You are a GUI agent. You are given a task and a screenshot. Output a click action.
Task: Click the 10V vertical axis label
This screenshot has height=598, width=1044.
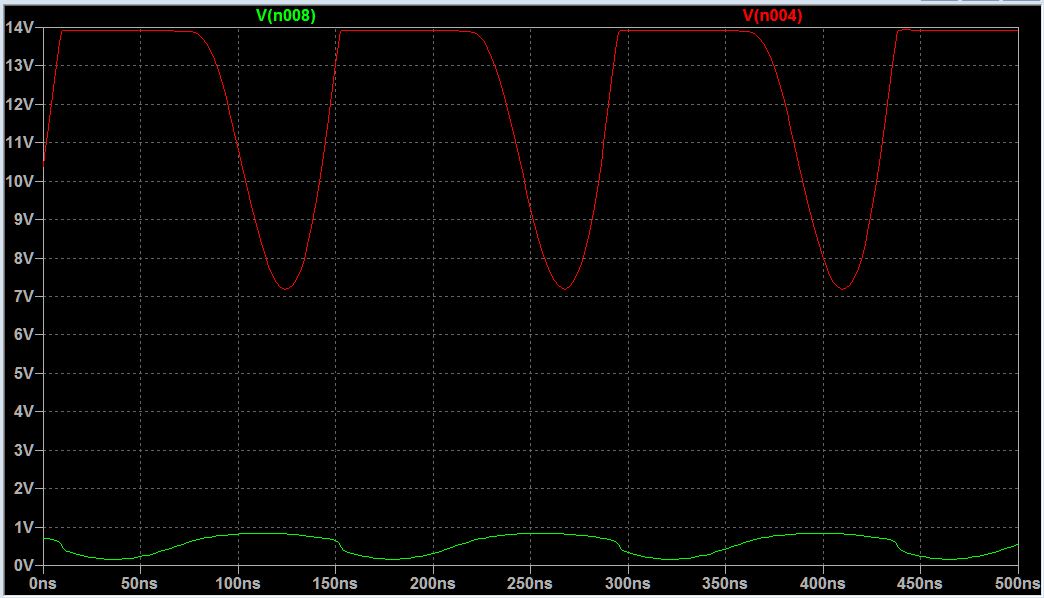tap(19, 181)
